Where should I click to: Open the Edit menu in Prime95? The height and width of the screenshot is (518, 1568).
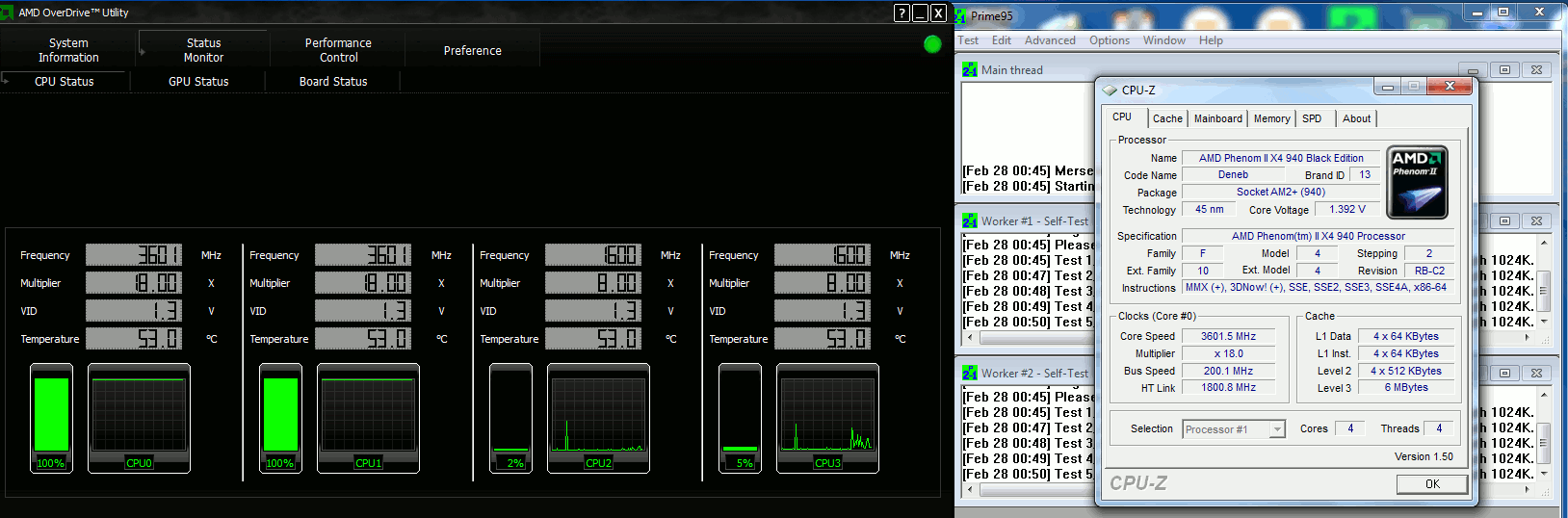[1002, 40]
